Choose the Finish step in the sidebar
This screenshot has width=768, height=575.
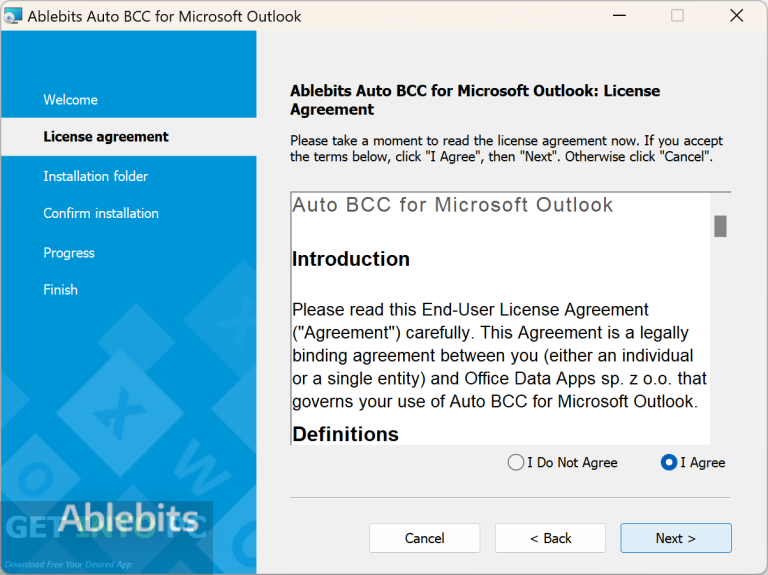tap(60, 289)
